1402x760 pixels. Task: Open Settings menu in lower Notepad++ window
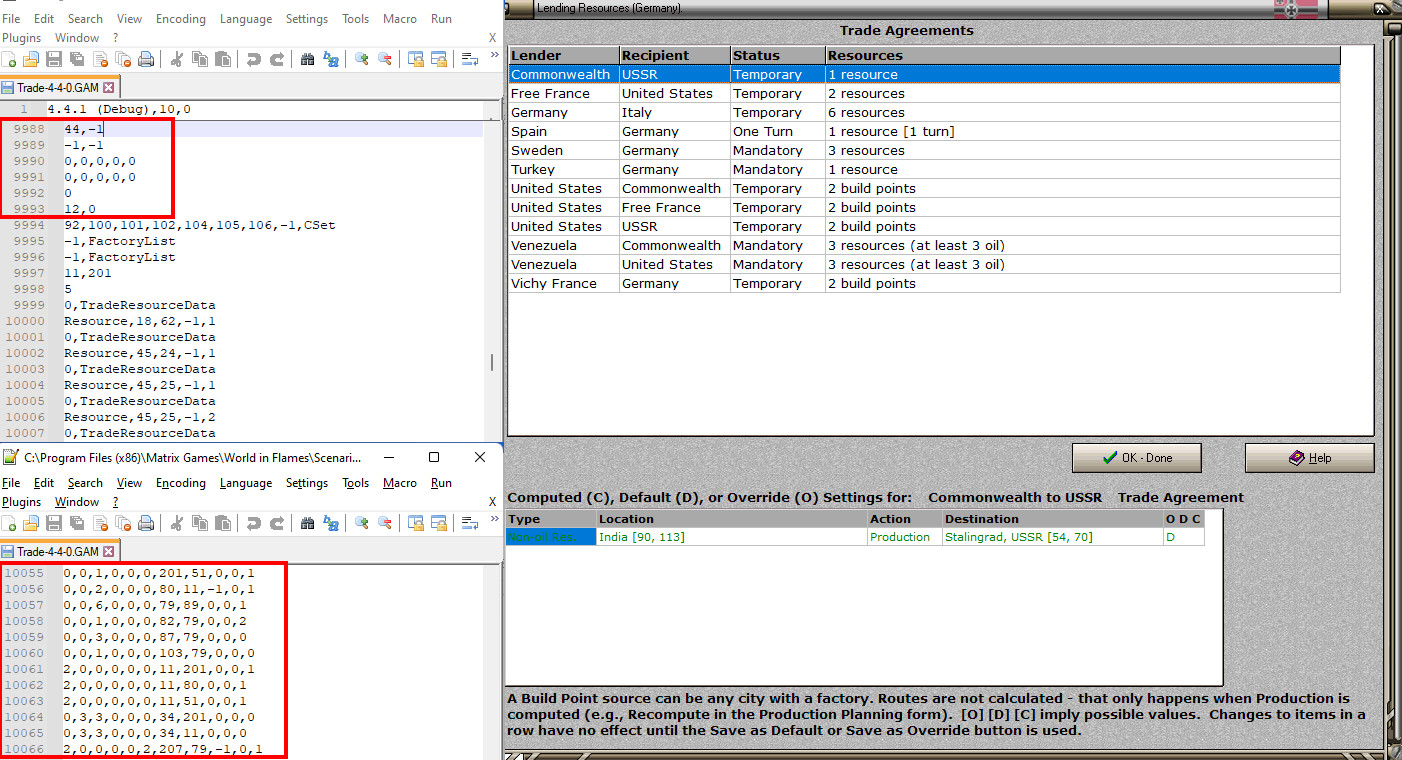point(307,483)
